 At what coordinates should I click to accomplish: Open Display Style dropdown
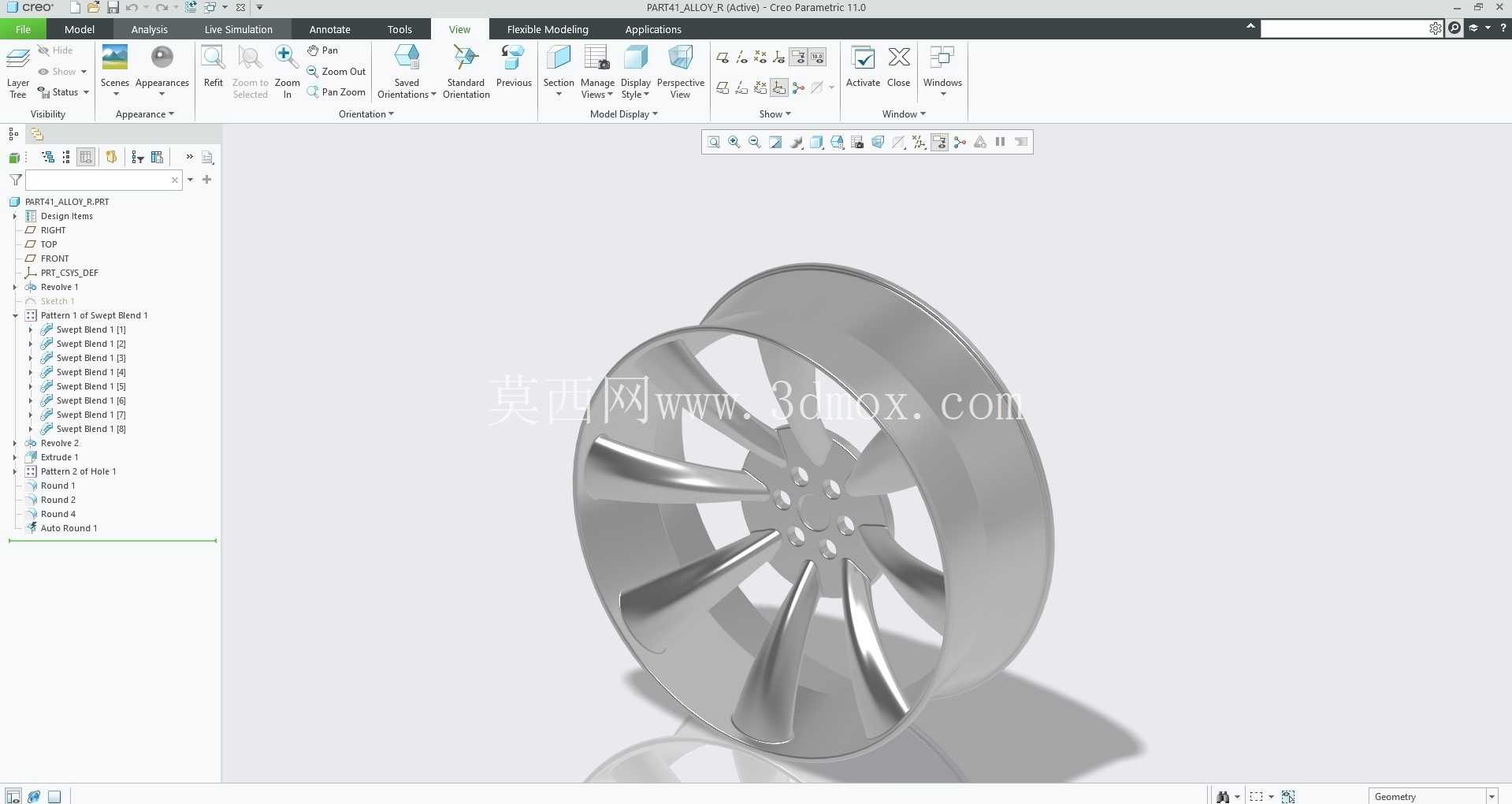[635, 72]
